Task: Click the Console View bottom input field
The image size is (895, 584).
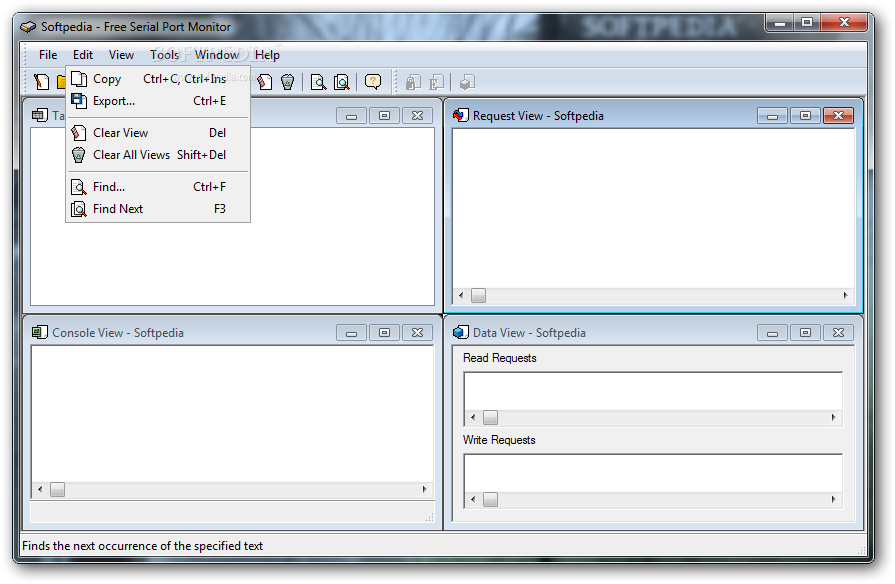Action: [x=232, y=512]
